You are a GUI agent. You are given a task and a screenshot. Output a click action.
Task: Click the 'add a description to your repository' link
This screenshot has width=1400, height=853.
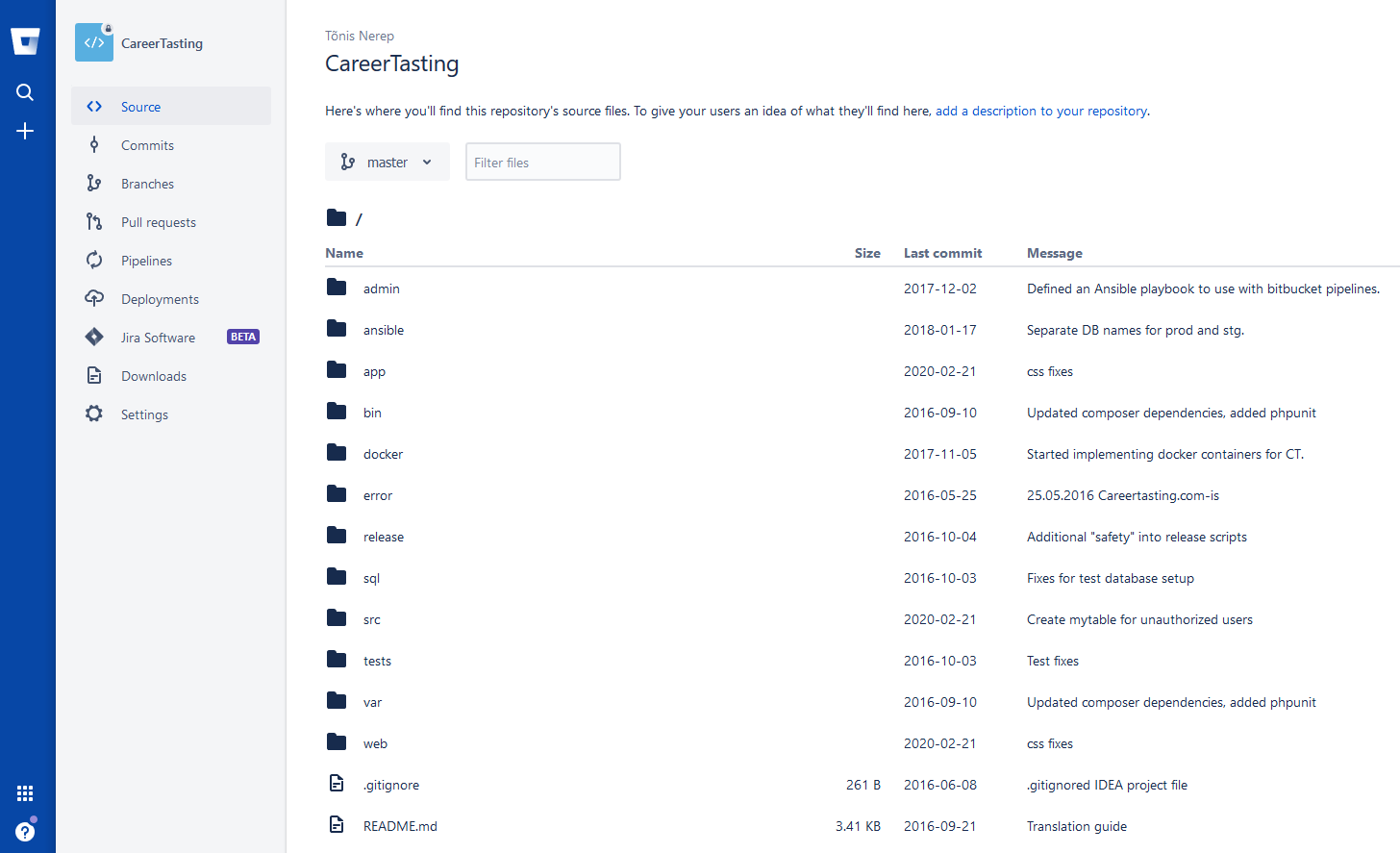[1041, 111]
